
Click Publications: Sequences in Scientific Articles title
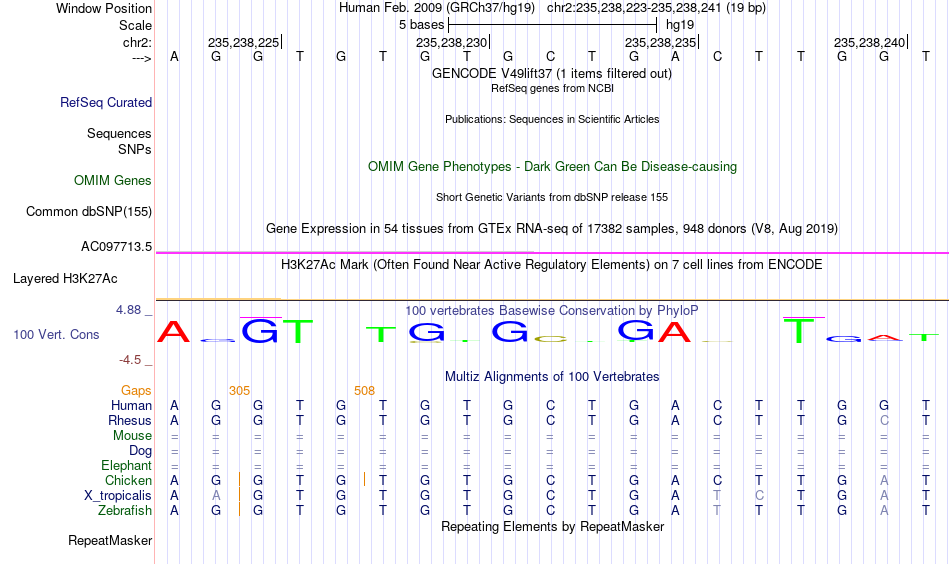click(x=552, y=119)
